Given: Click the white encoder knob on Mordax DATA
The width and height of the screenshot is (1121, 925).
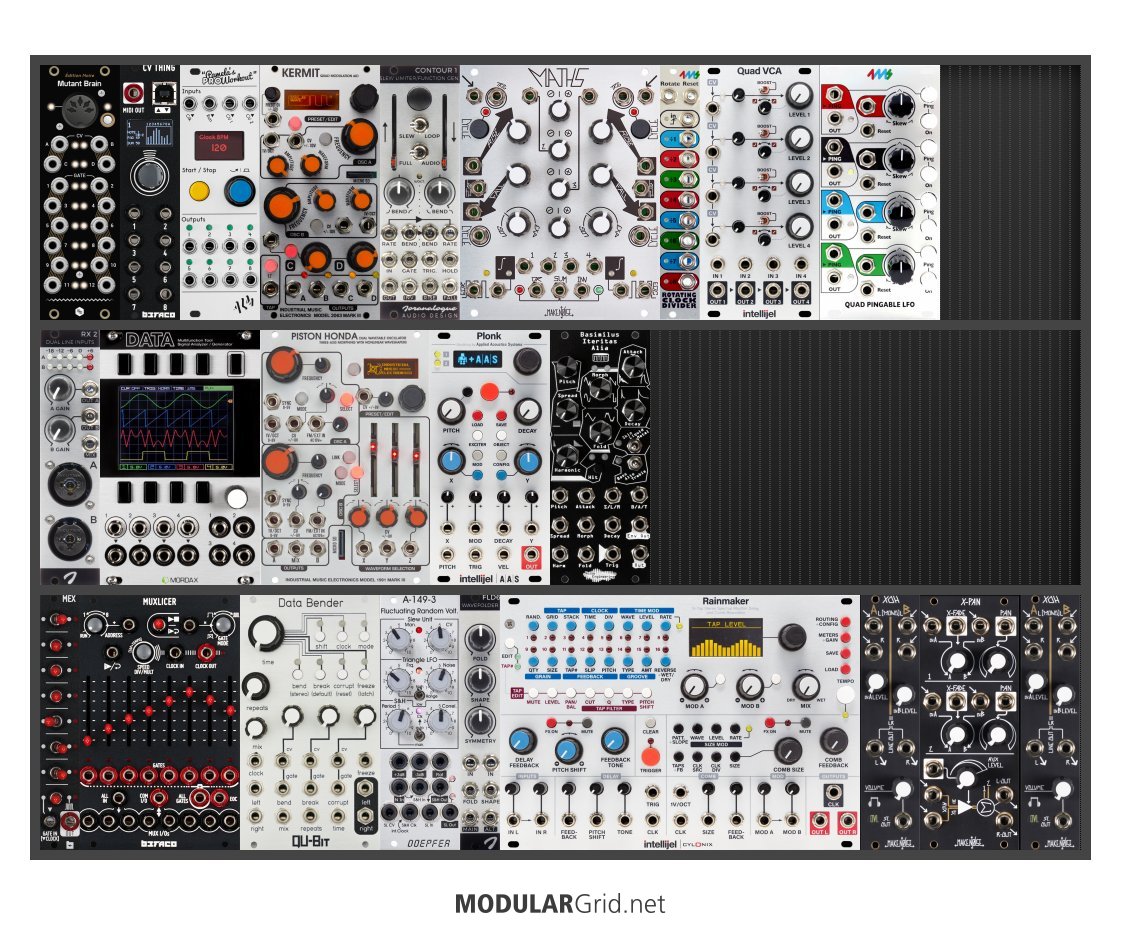Looking at the screenshot, I should 237,497.
